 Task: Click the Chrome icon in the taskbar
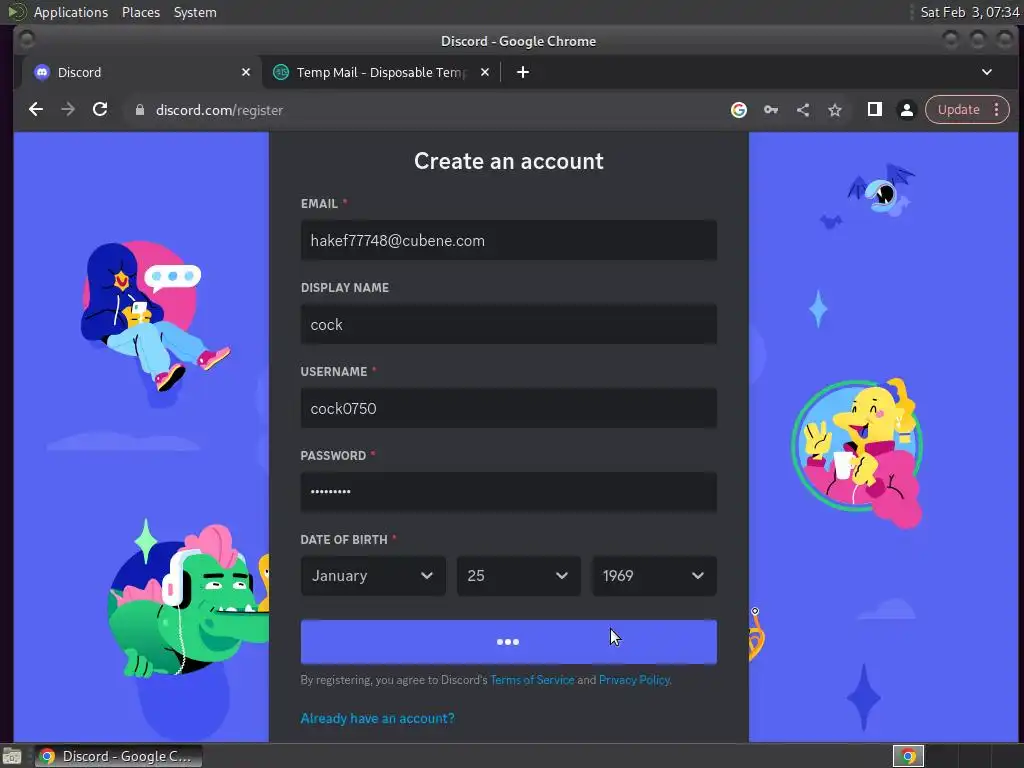(x=47, y=756)
